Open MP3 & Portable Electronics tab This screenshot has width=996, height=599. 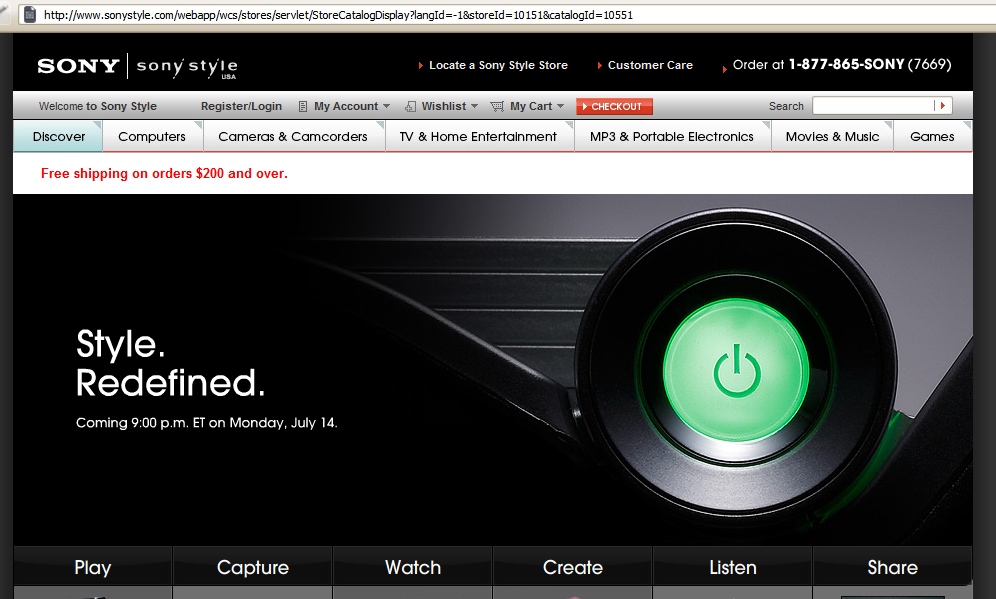coord(672,137)
